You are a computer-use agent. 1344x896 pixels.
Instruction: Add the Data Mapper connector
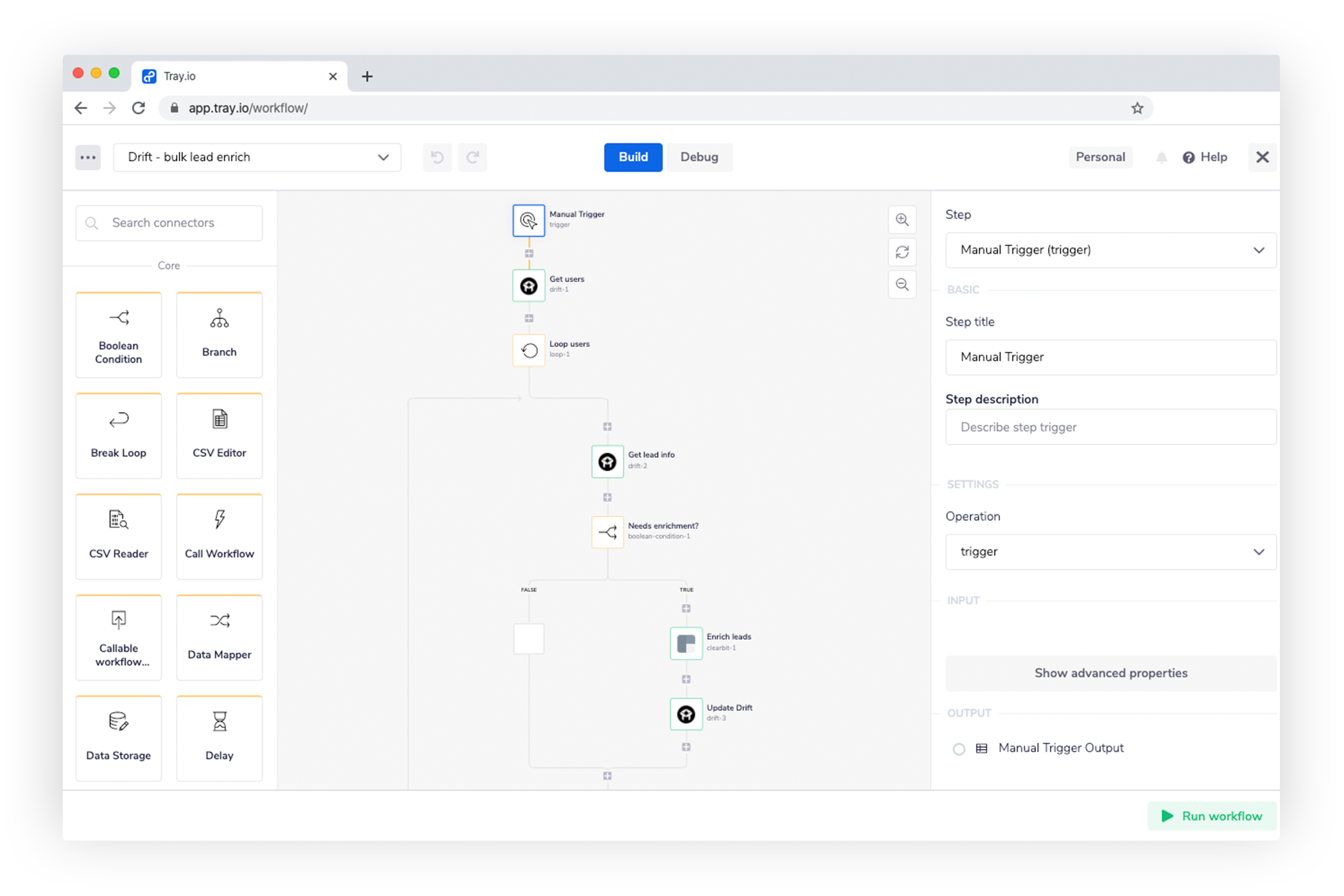click(220, 637)
